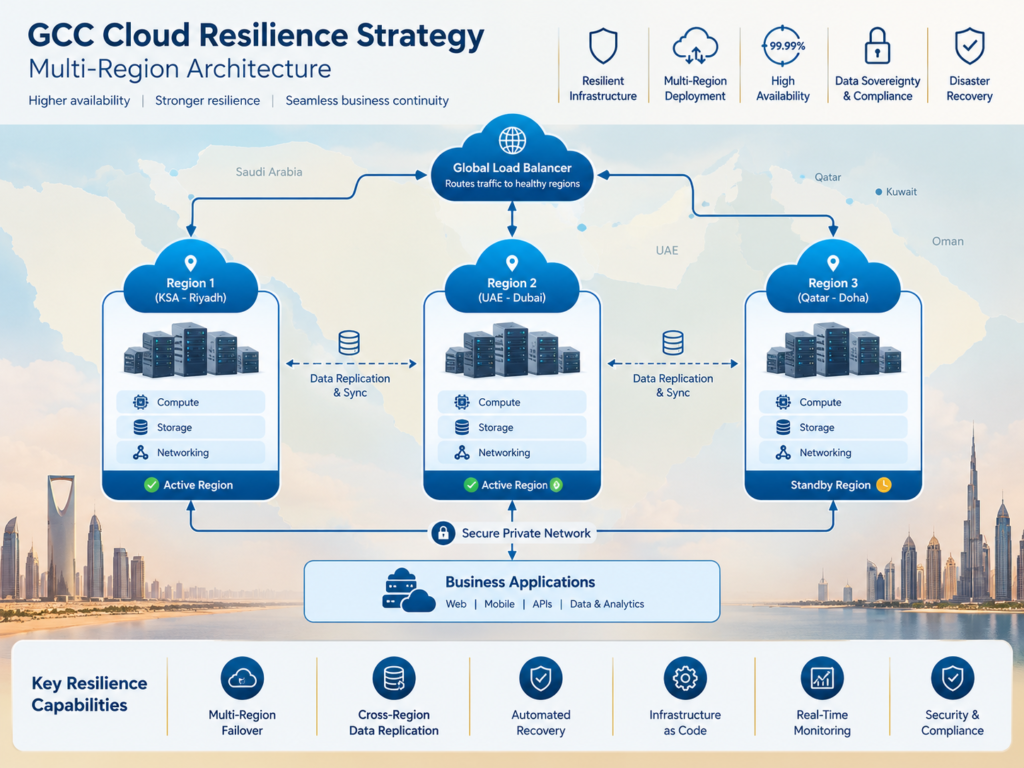Click the Cross-Region Data Replication icon
The height and width of the screenshot is (768, 1024).
click(x=394, y=678)
